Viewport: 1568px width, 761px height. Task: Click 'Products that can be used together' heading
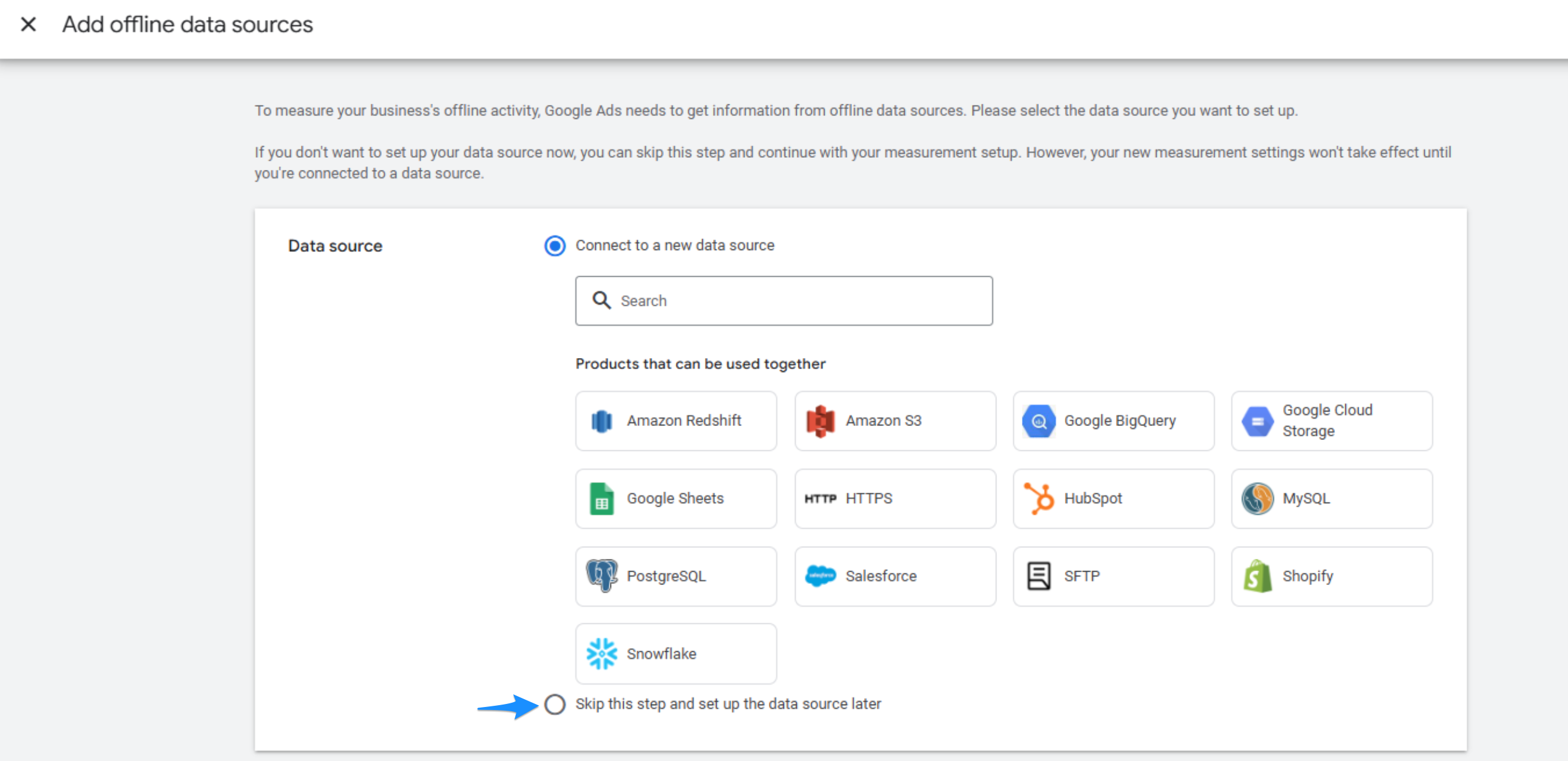point(700,364)
